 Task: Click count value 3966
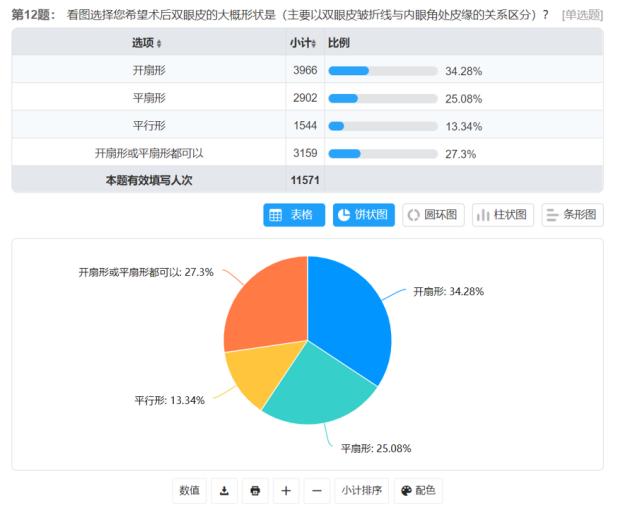(305, 70)
